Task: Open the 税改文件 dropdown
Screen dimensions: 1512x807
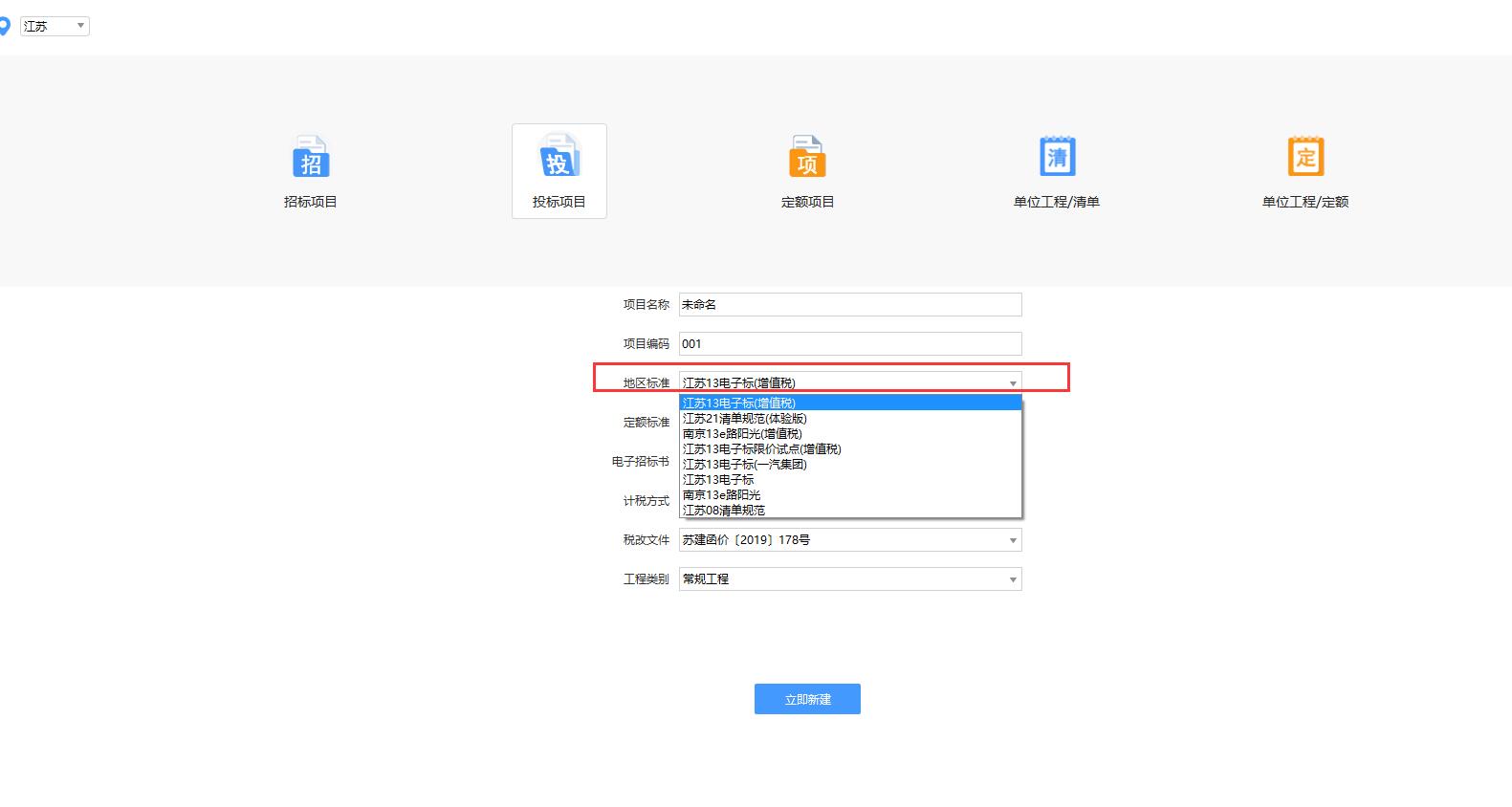Action: click(850, 540)
